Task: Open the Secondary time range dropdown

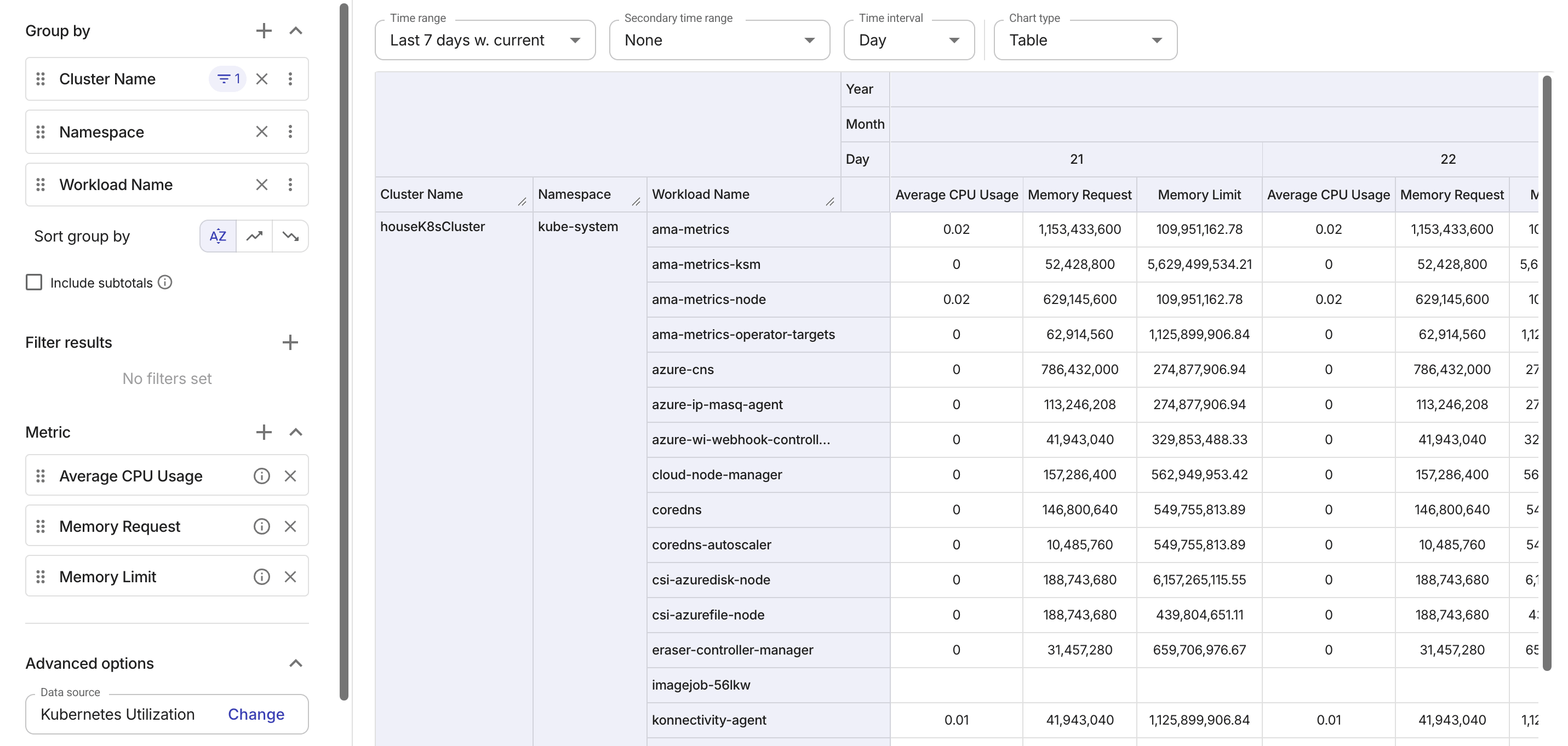Action: point(719,40)
